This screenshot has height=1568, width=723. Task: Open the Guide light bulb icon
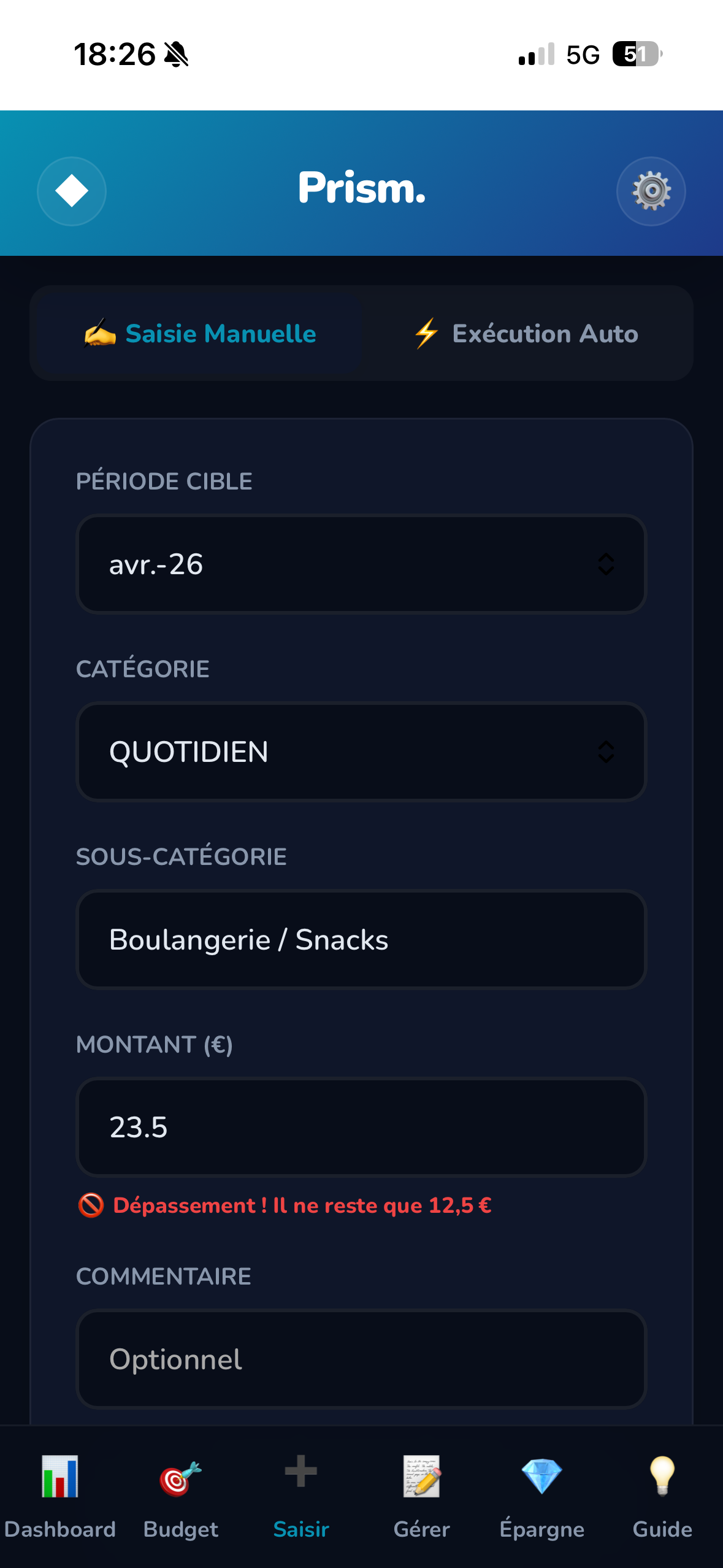pyautogui.click(x=662, y=1477)
